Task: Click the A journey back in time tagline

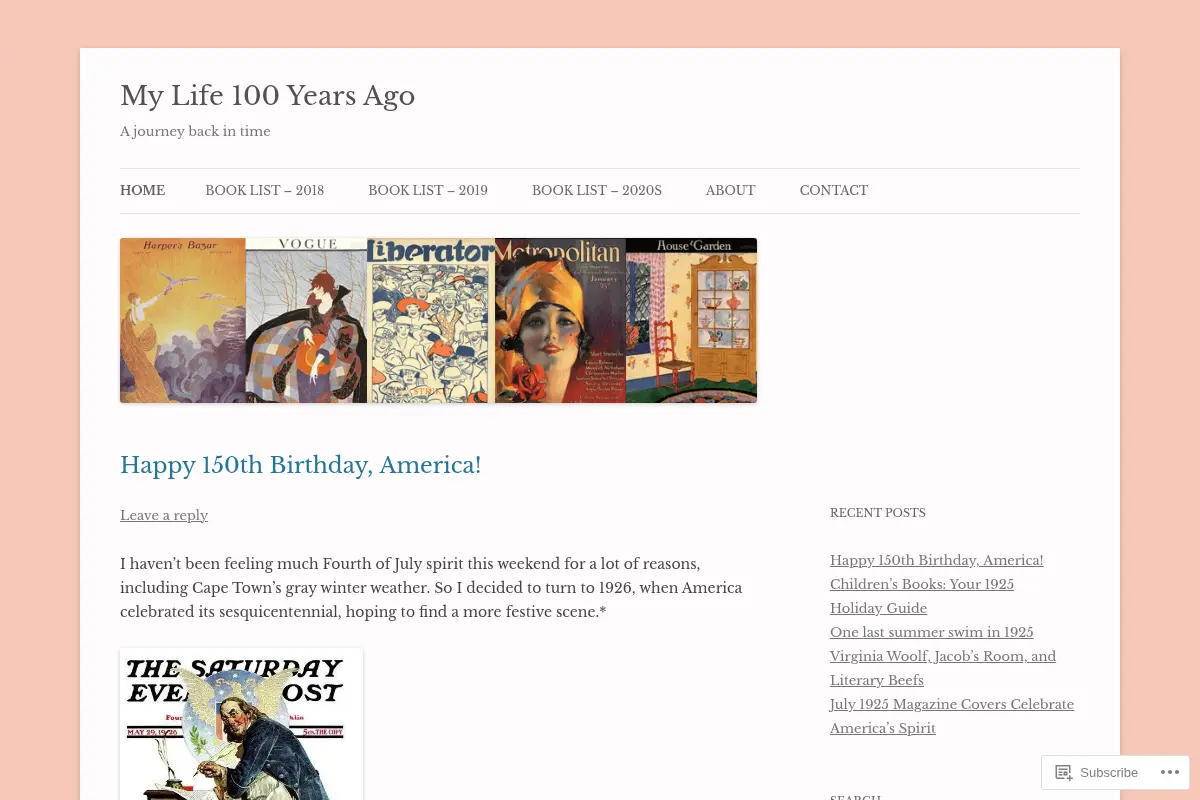Action: coord(195,131)
